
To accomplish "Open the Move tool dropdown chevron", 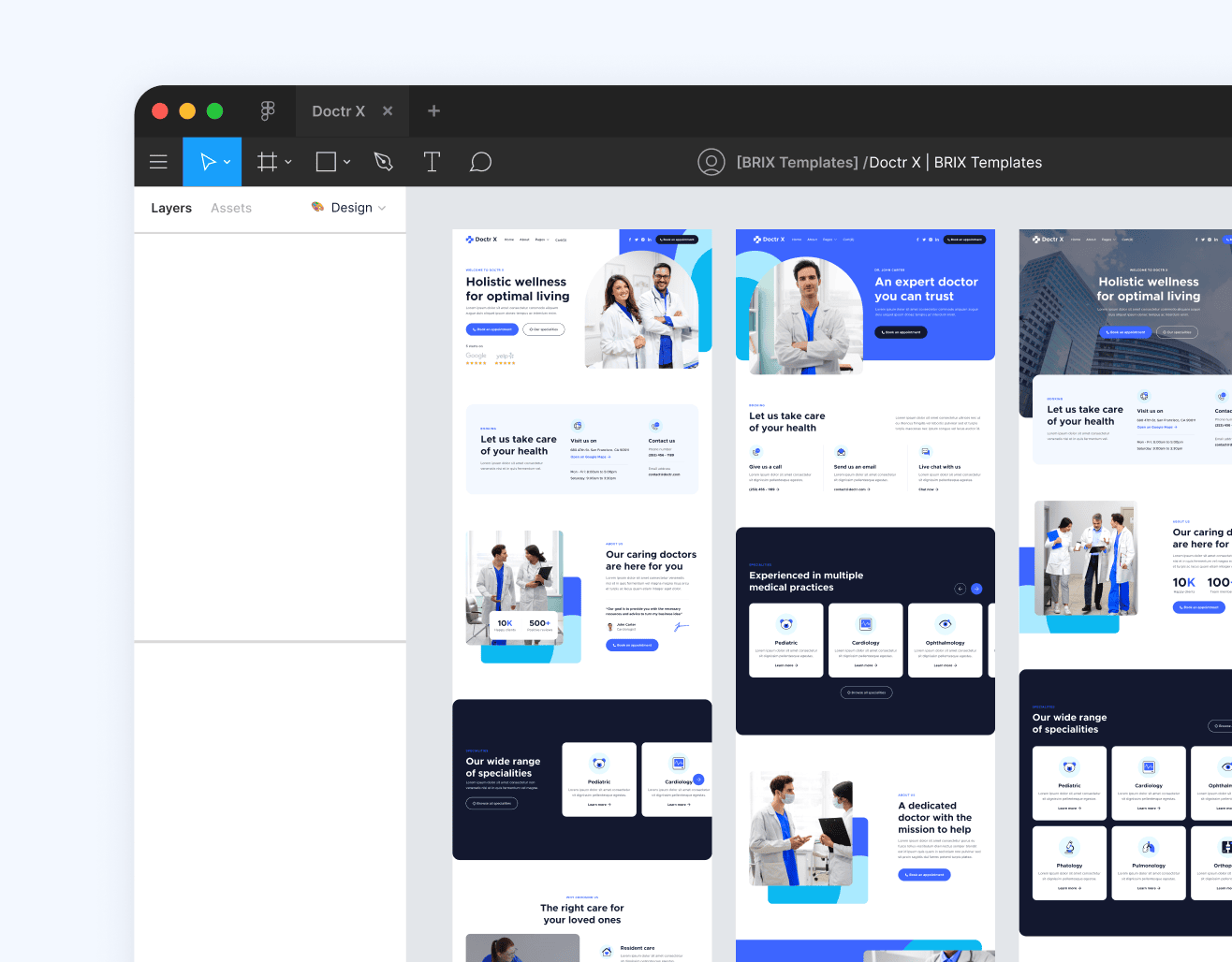I will point(227,161).
